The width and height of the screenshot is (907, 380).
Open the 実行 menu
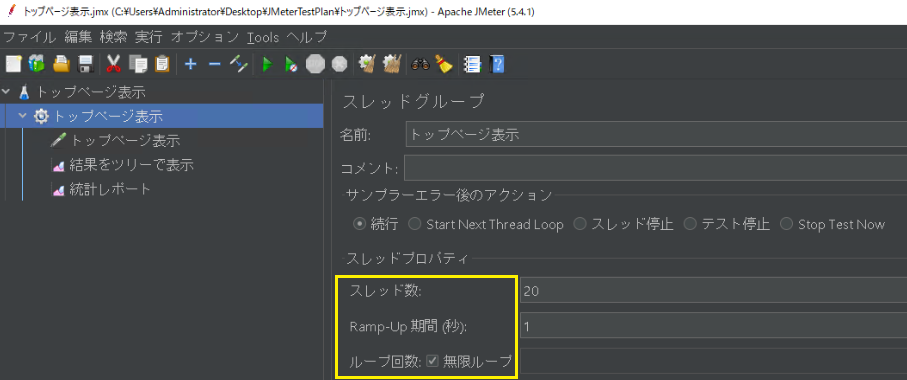click(x=149, y=38)
